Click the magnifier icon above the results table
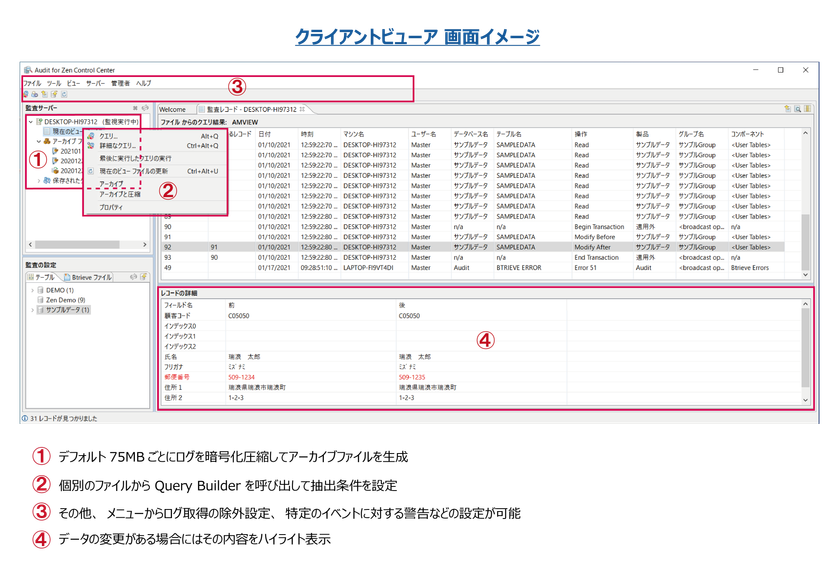Viewport: 840px width, 576px height. 797,109
